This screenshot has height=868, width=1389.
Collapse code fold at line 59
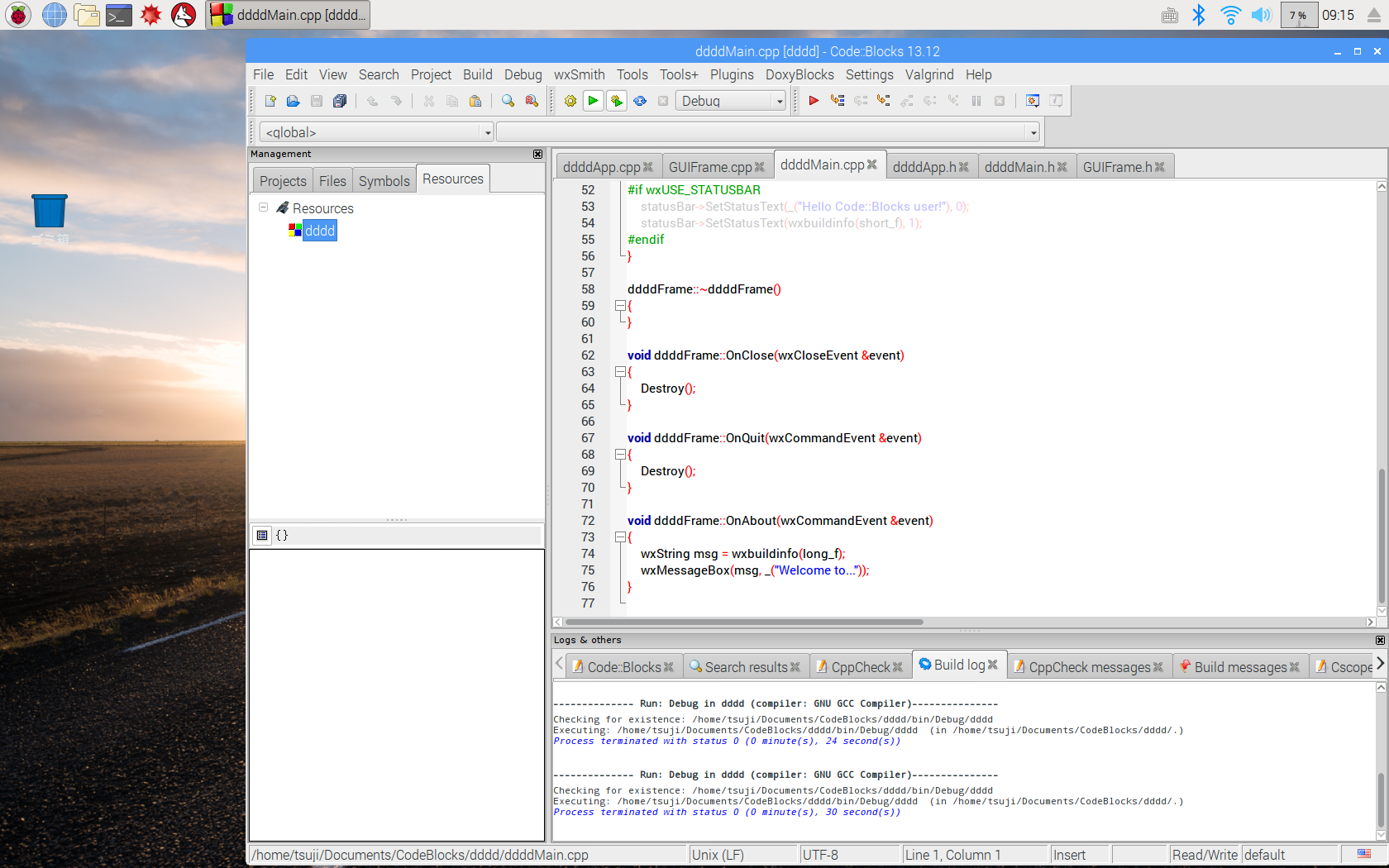pos(620,306)
